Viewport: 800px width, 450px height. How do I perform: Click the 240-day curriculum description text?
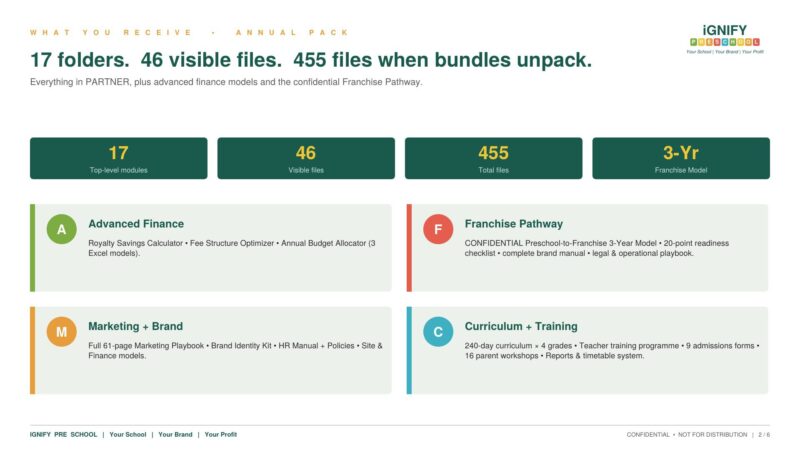pos(612,351)
